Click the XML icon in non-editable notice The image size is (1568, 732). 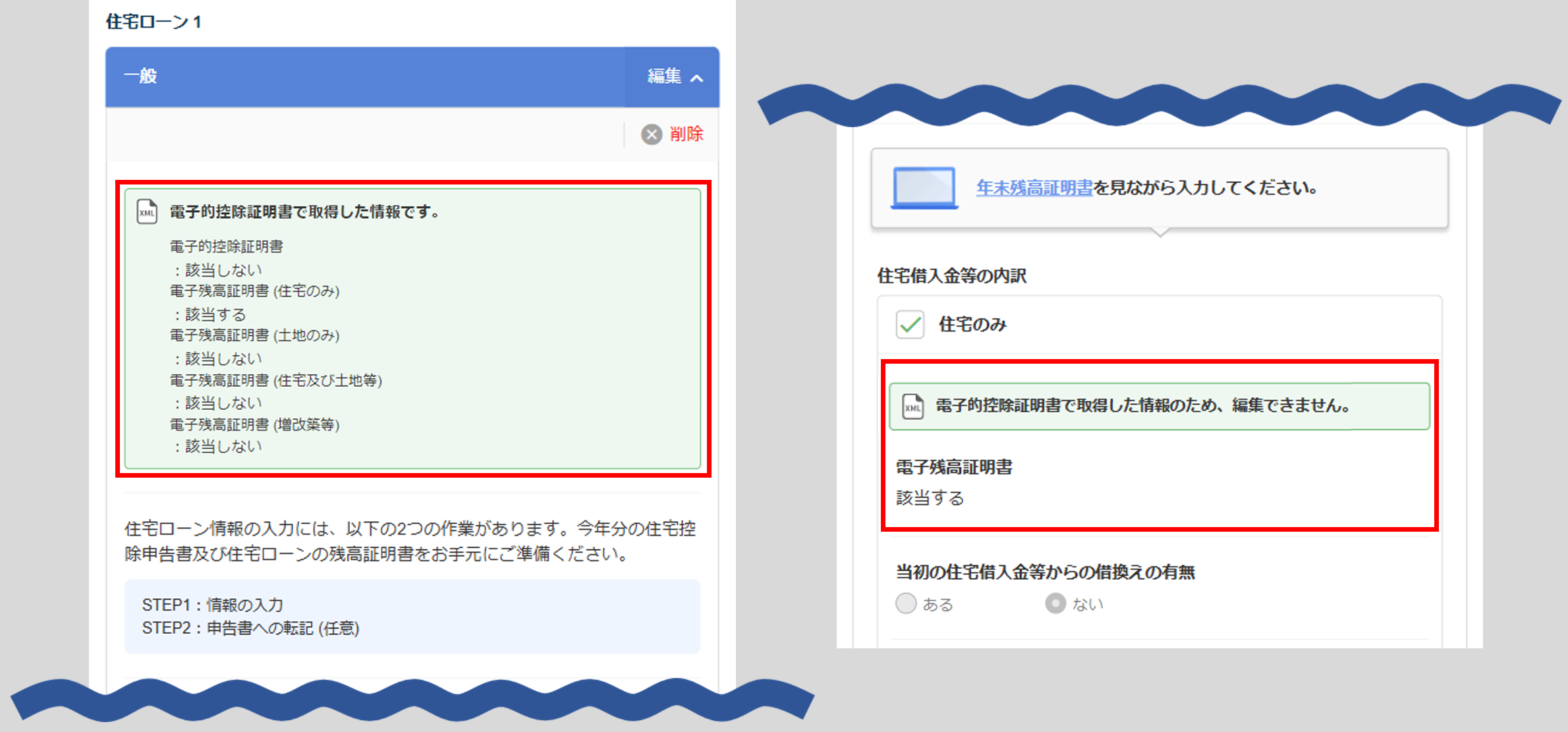pyautogui.click(x=912, y=407)
